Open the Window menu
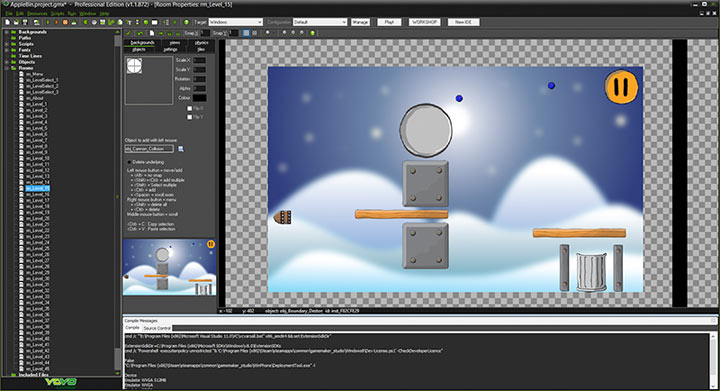 tap(88, 14)
